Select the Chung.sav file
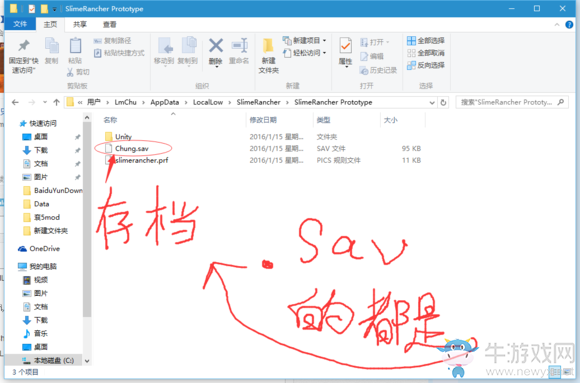580x383 pixels. click(132, 148)
